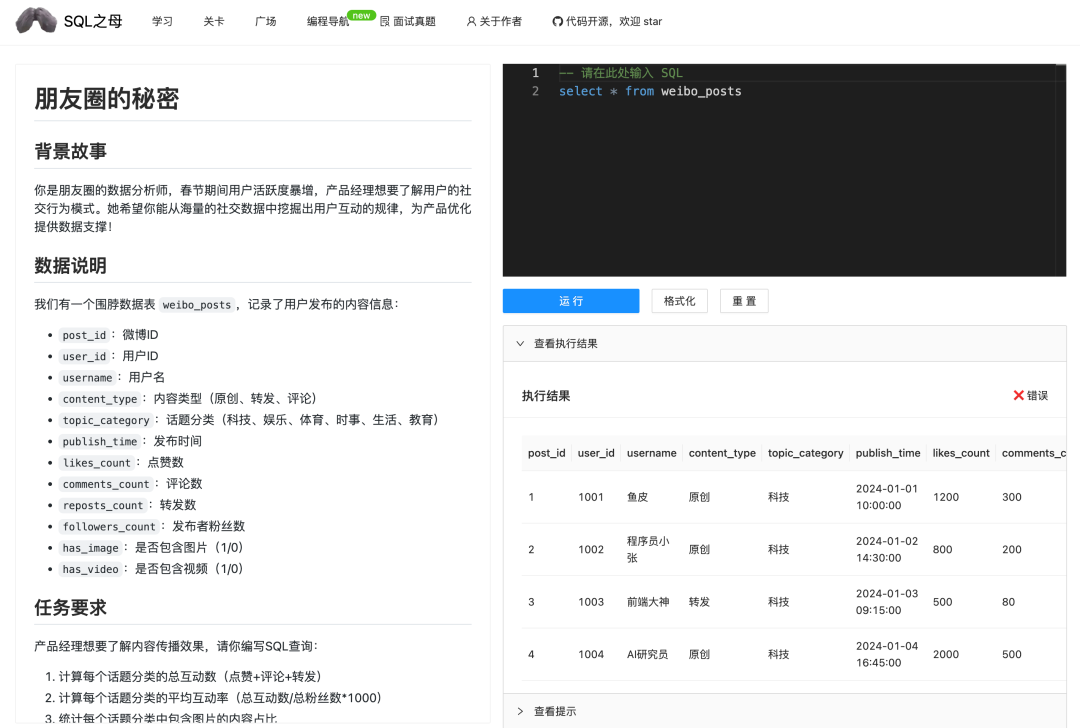Open the 广场 page
Screen dimensions: 1080x728
click(265, 20)
